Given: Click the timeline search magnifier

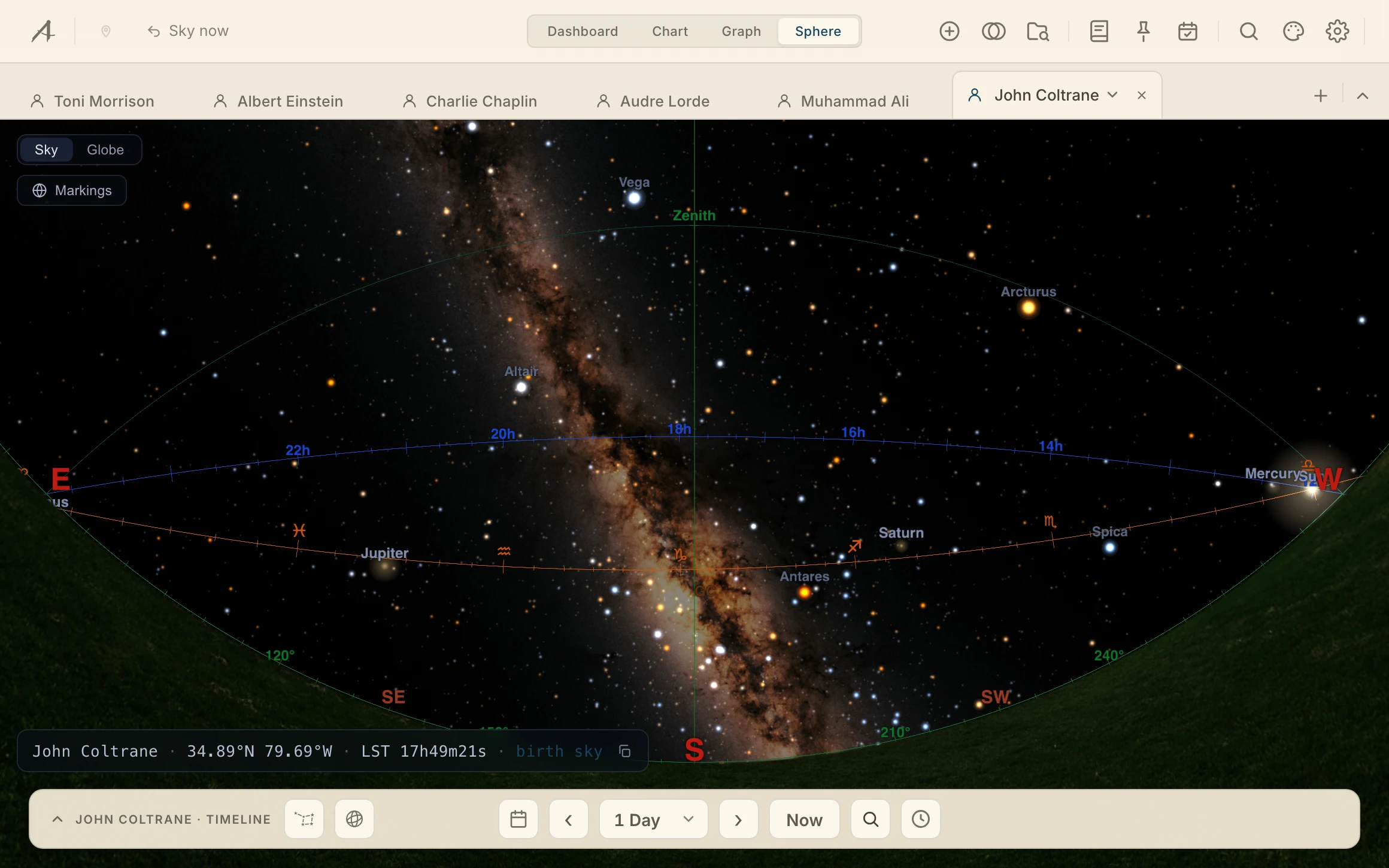Looking at the screenshot, I should tap(871, 819).
